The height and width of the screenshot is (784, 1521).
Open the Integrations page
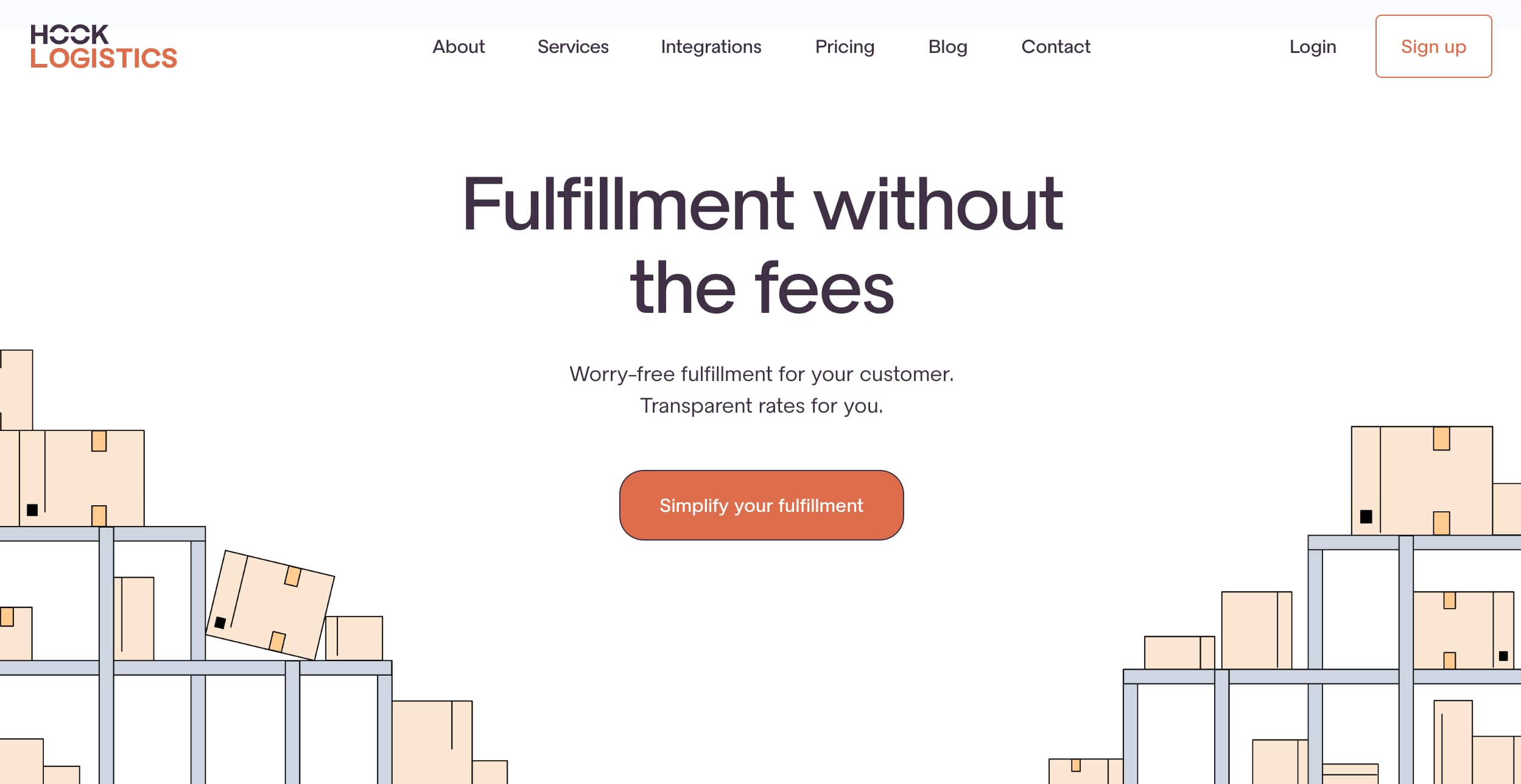click(711, 47)
